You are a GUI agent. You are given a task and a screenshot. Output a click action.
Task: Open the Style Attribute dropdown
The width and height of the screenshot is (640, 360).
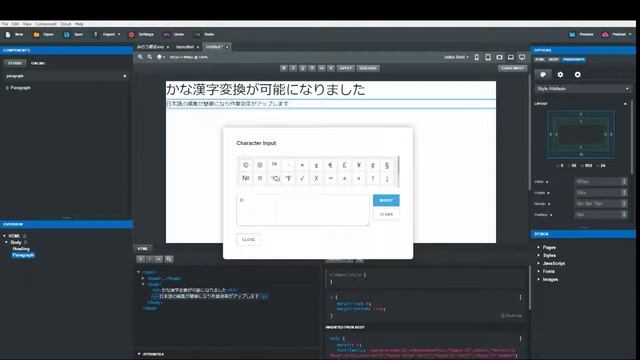click(x=583, y=89)
